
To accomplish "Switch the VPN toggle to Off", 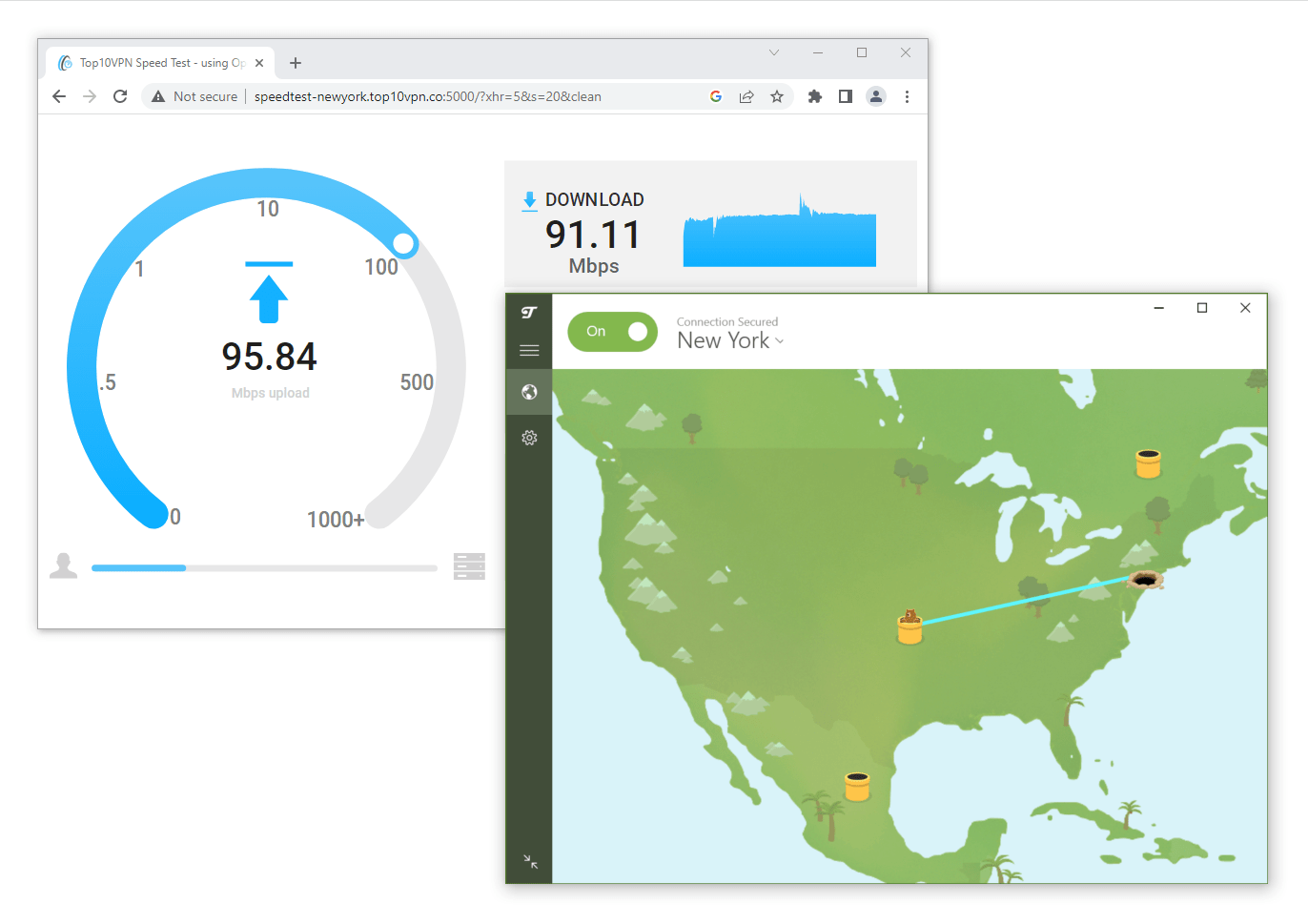I will [x=612, y=331].
